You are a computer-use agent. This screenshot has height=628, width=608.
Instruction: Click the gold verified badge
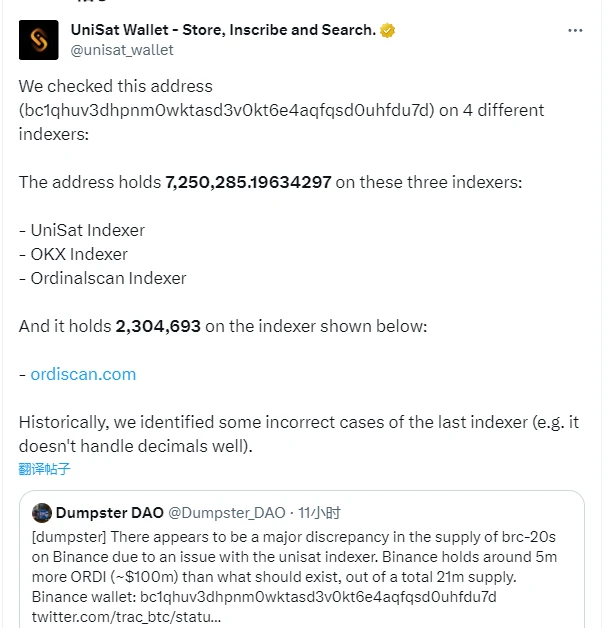pyautogui.click(x=388, y=30)
